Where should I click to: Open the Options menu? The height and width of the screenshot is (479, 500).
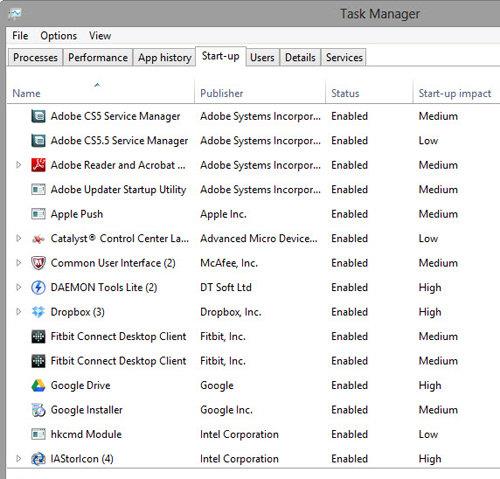(59, 36)
